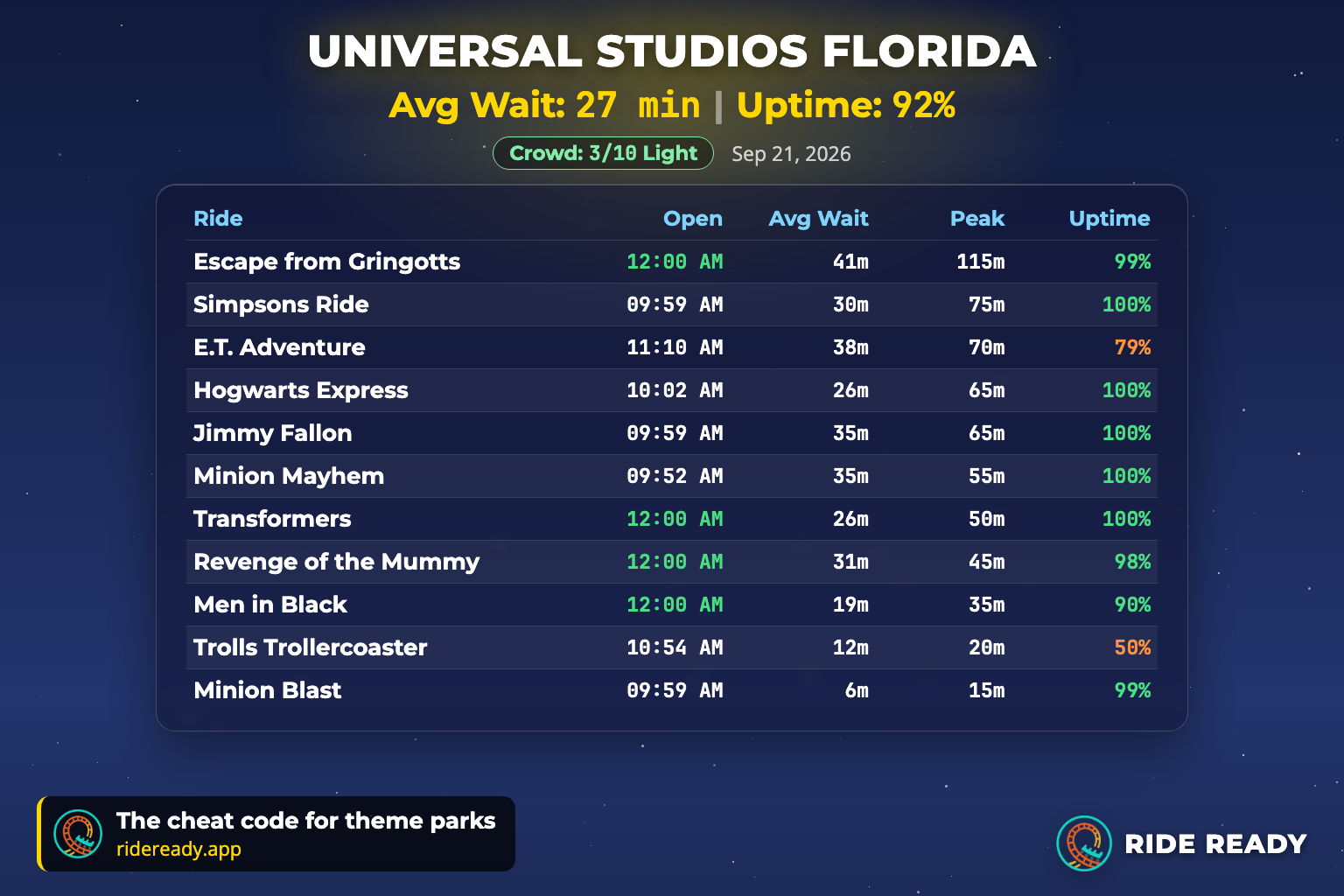
Task: Select the Escape from Gringotts row
Action: [672, 262]
